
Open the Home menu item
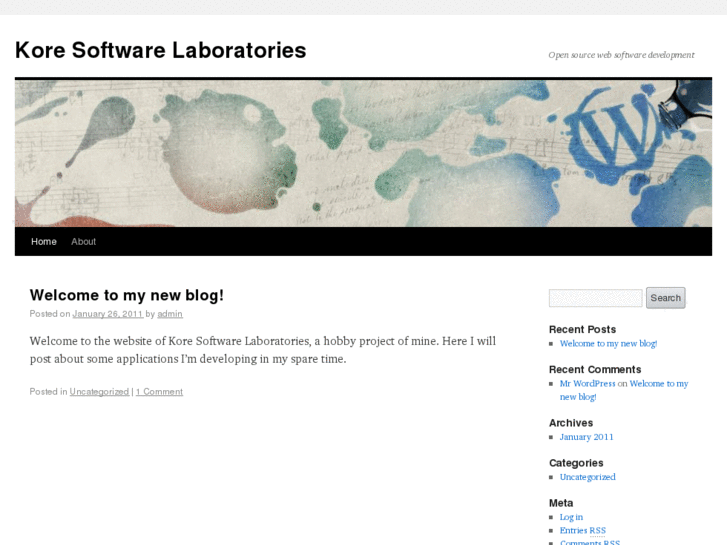pos(44,242)
